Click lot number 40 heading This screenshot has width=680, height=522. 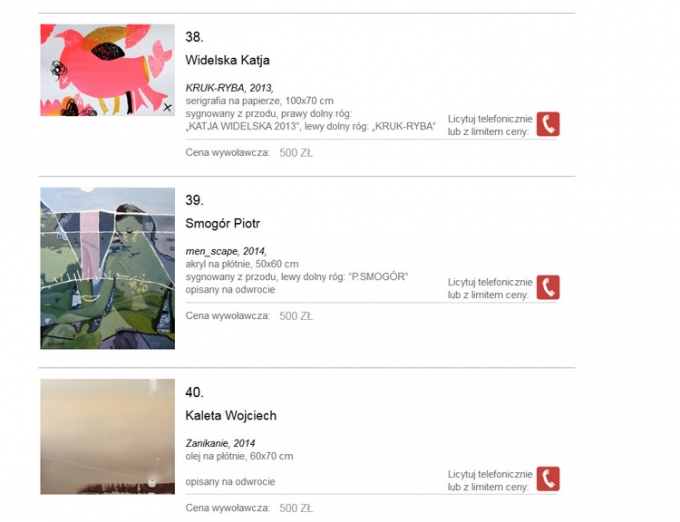(194, 392)
